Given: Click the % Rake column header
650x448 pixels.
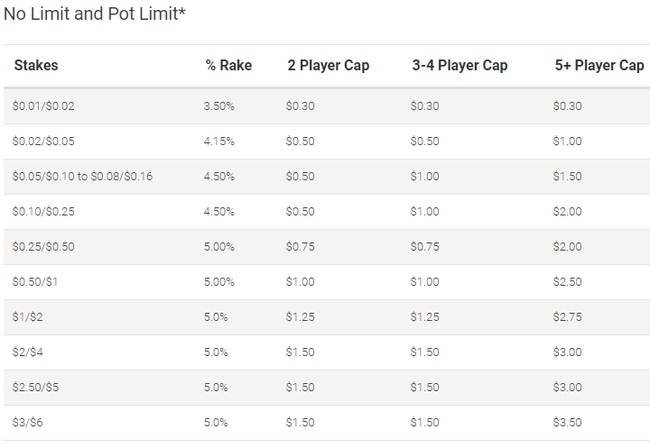Looking at the screenshot, I should (228, 65).
